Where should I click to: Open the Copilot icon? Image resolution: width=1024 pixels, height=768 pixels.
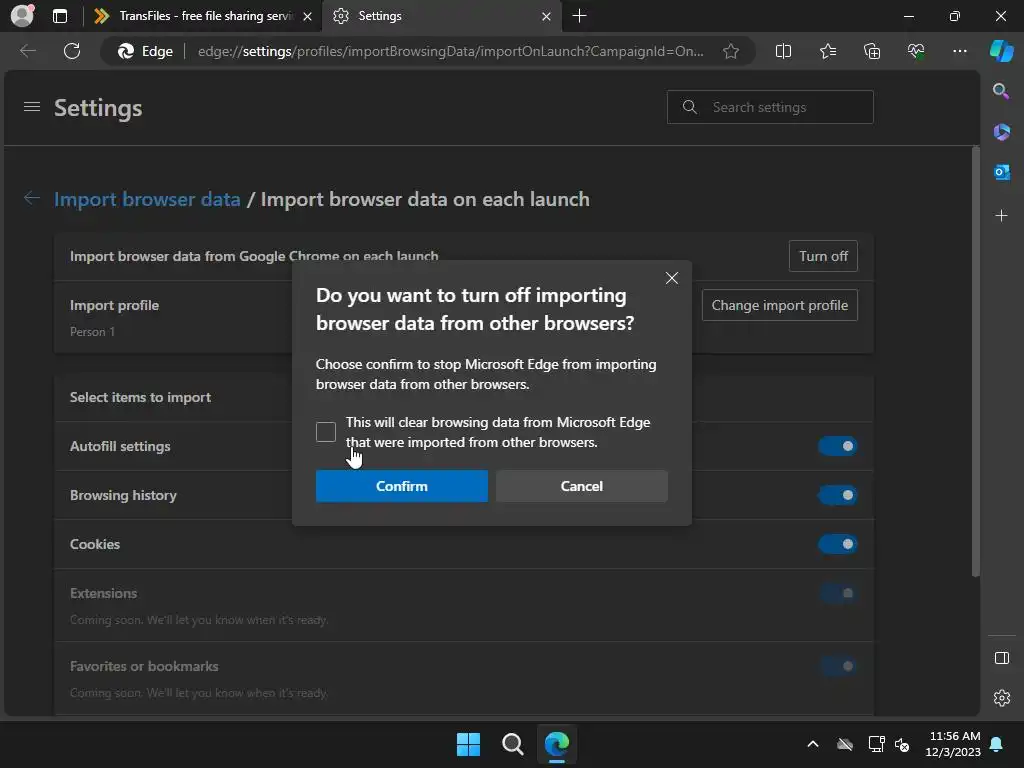click(x=1001, y=51)
